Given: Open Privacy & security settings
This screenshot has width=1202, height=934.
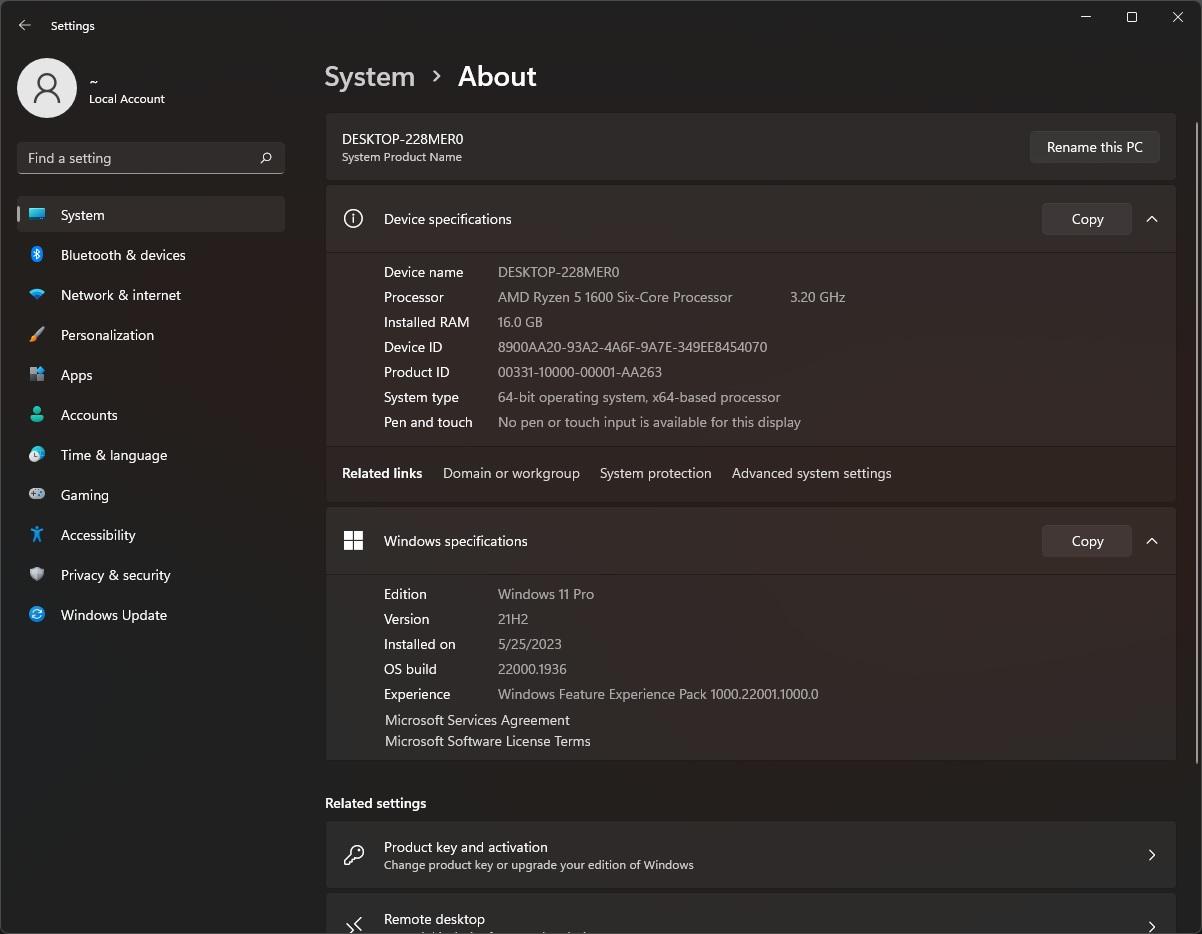Looking at the screenshot, I should (151, 575).
